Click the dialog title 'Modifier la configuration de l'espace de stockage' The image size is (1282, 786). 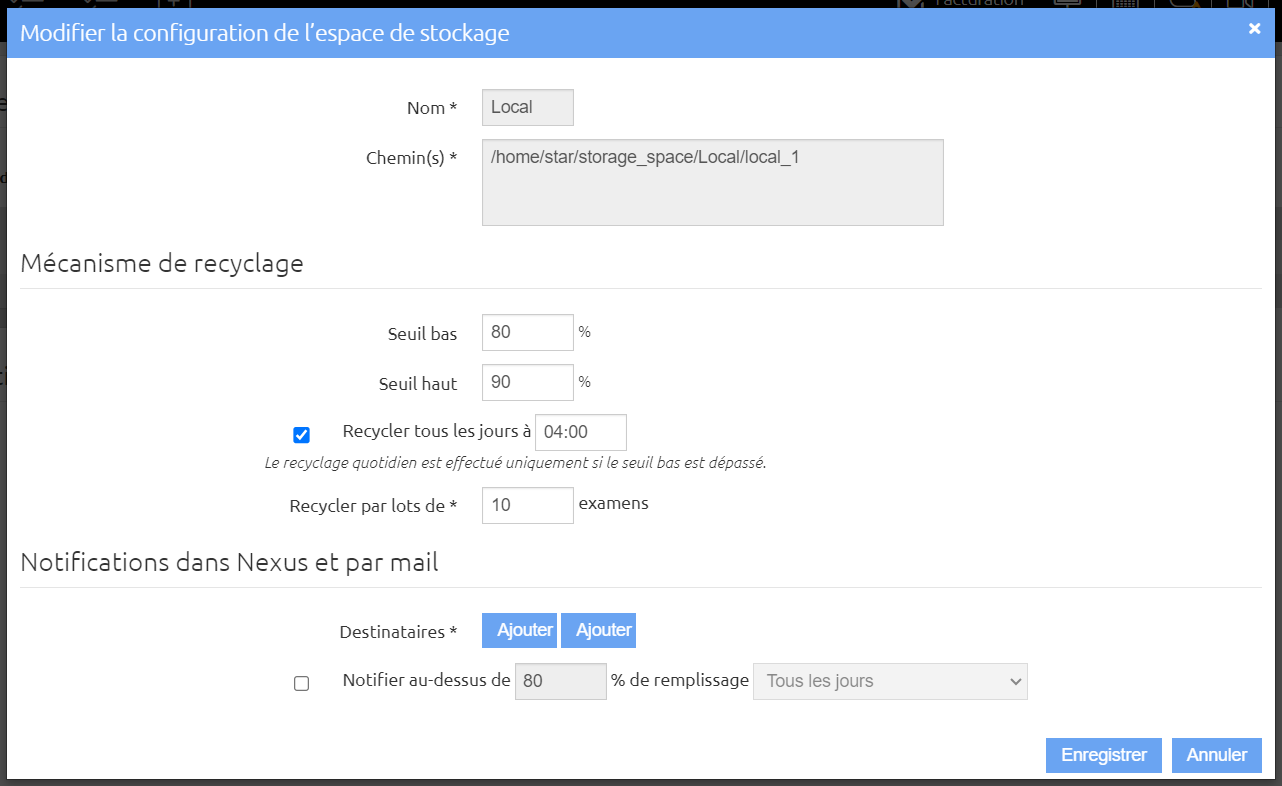tap(265, 33)
